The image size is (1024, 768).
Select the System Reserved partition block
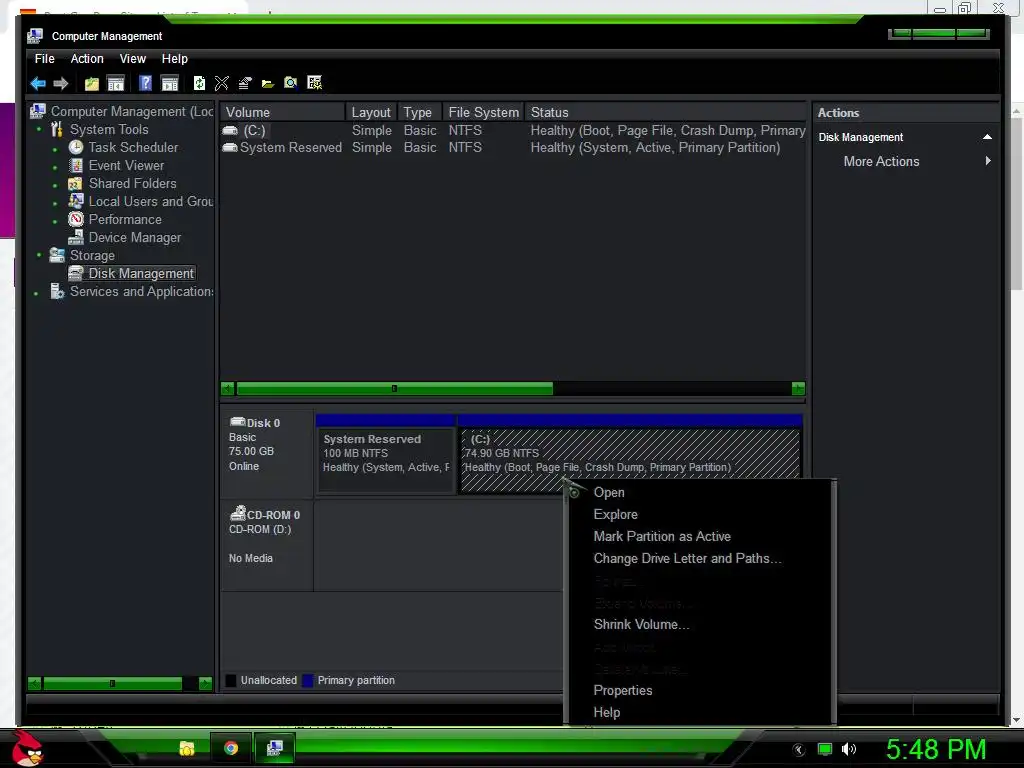(x=385, y=454)
